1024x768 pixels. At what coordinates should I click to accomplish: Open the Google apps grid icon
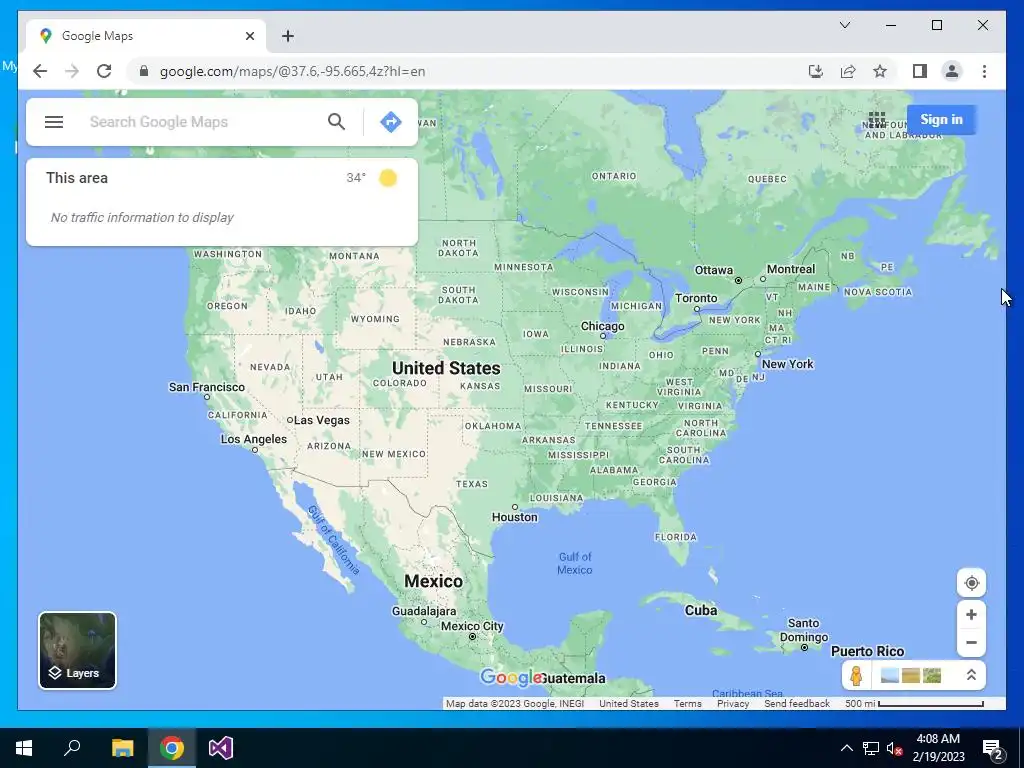tap(877, 120)
